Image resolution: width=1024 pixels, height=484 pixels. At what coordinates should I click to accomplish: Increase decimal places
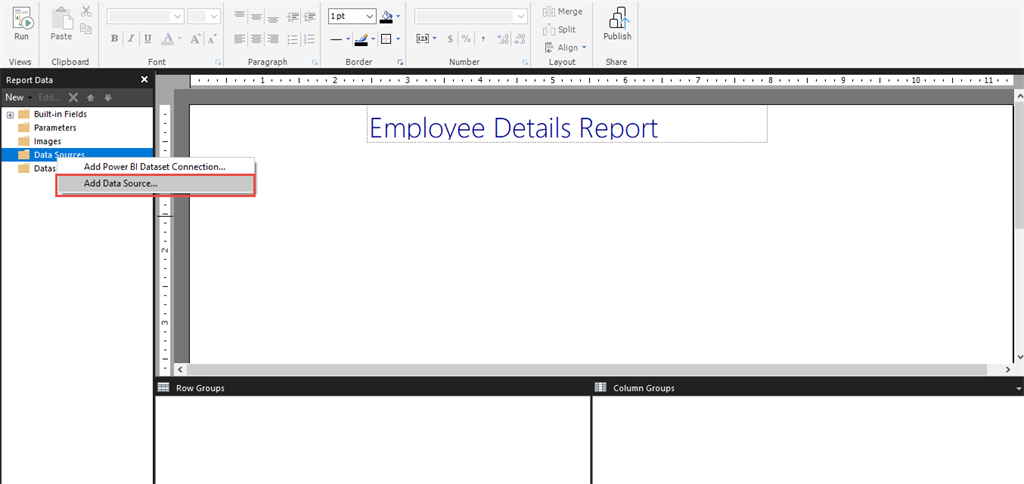(503, 39)
